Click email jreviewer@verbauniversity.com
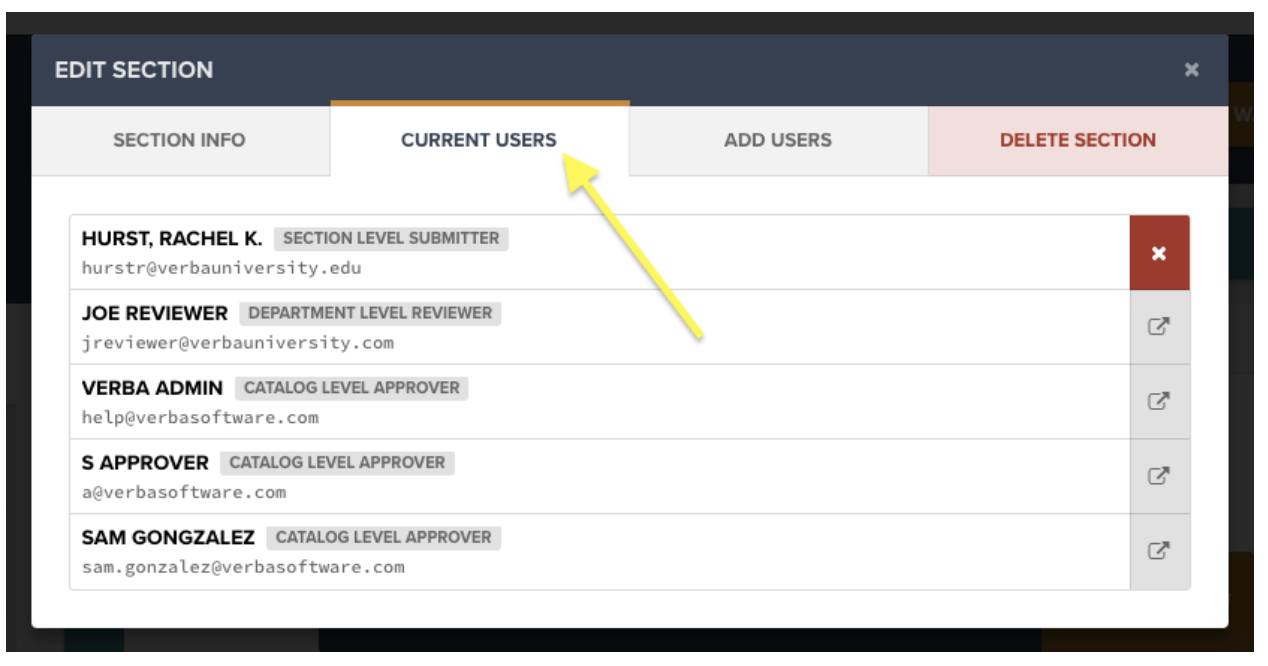 [x=238, y=343]
